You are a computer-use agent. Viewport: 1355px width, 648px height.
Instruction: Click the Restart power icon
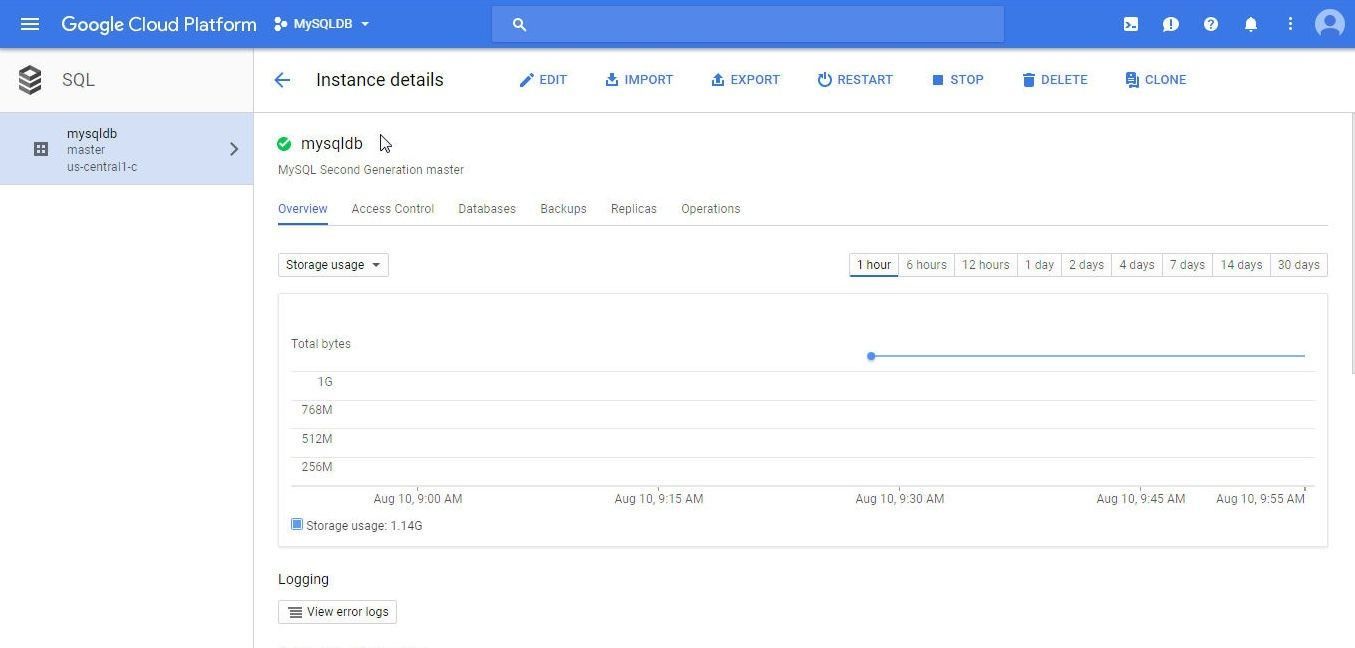click(824, 80)
